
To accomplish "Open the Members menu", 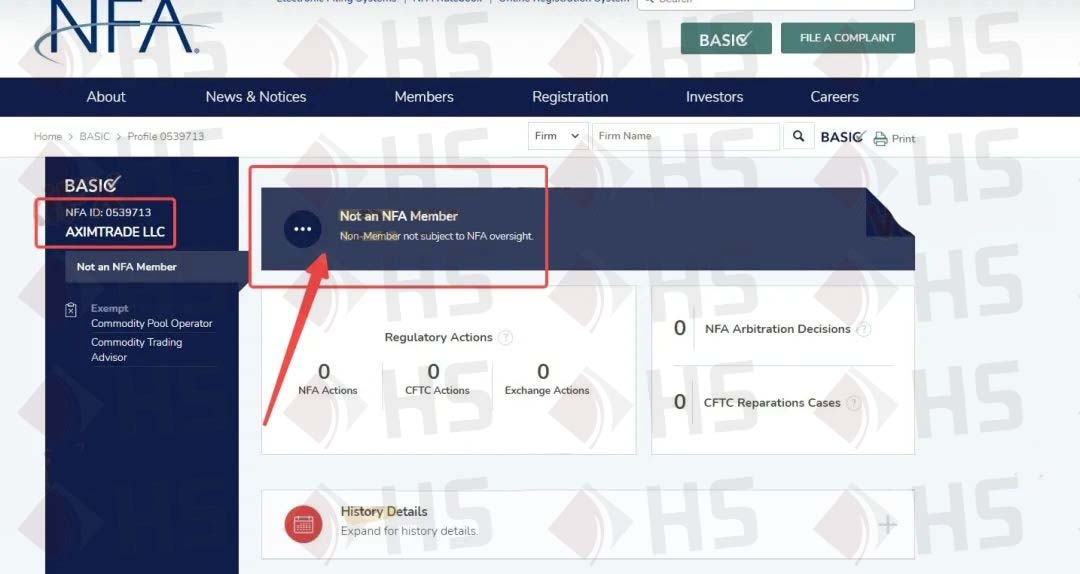I will pyautogui.click(x=424, y=97).
